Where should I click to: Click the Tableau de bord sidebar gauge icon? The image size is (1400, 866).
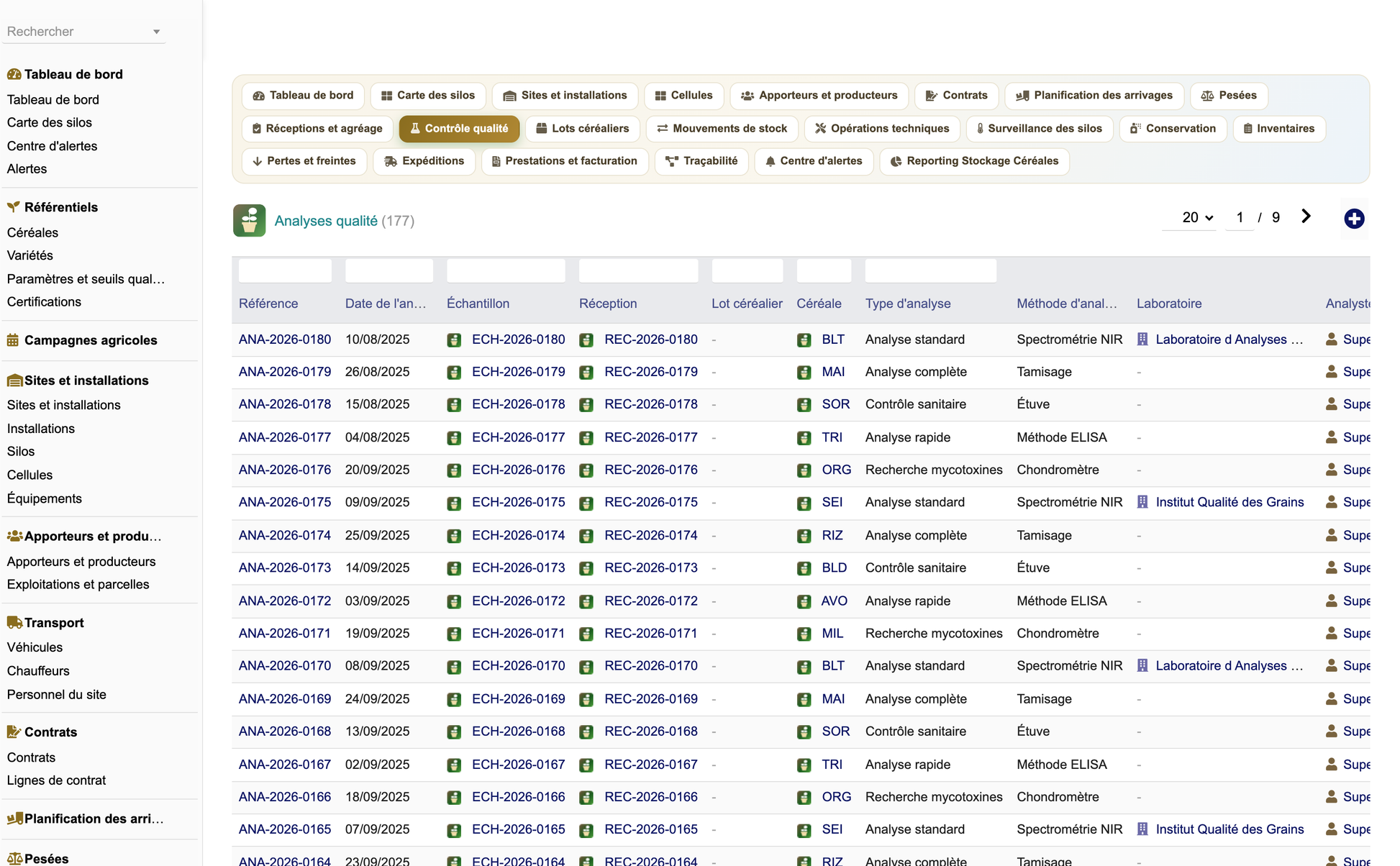pyautogui.click(x=14, y=74)
